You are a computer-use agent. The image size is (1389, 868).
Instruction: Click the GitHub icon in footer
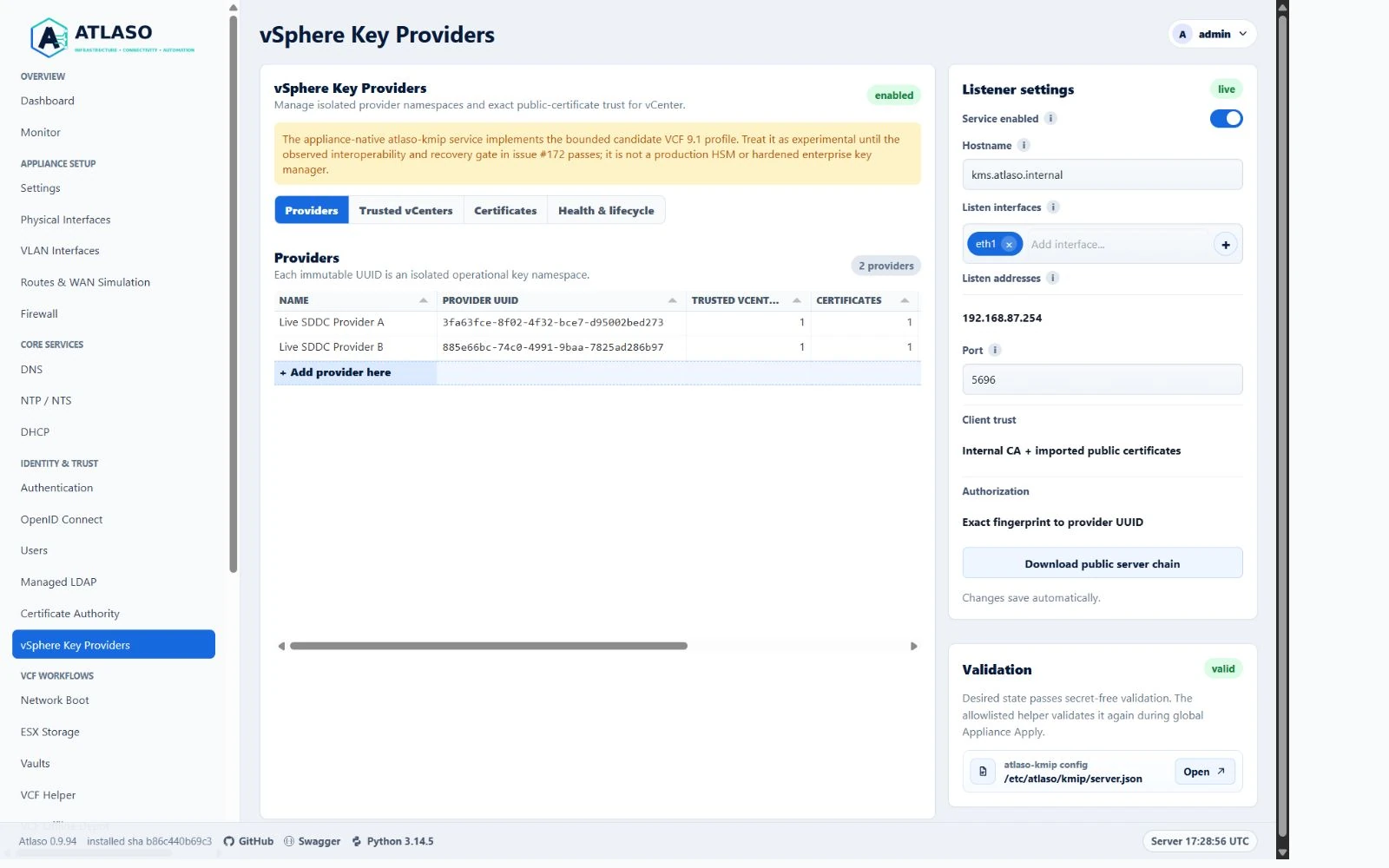(229, 841)
